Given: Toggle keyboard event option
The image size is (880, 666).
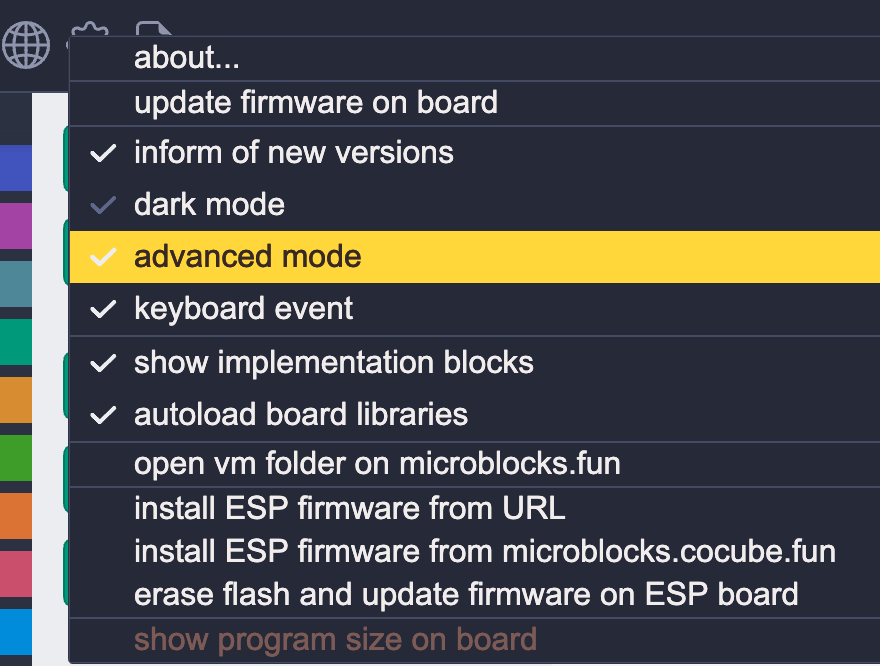Looking at the screenshot, I should (474, 309).
